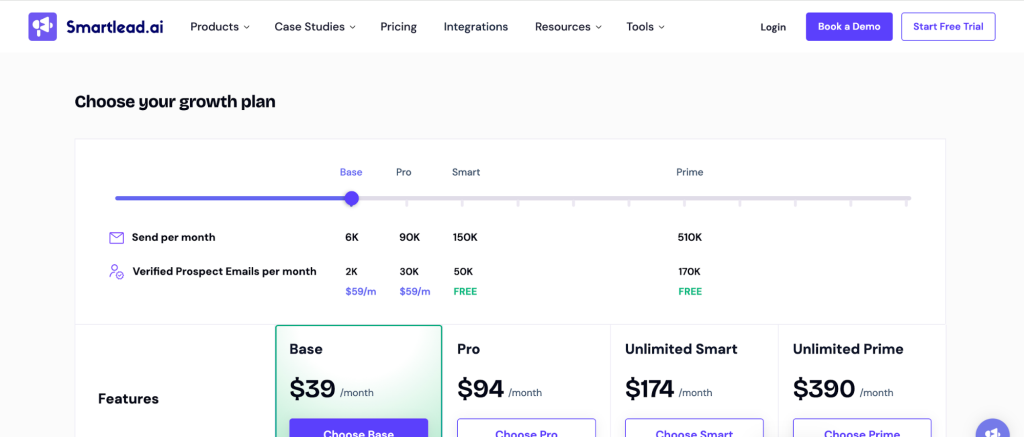Click the Choose Smart button
The height and width of the screenshot is (437, 1024).
click(694, 428)
